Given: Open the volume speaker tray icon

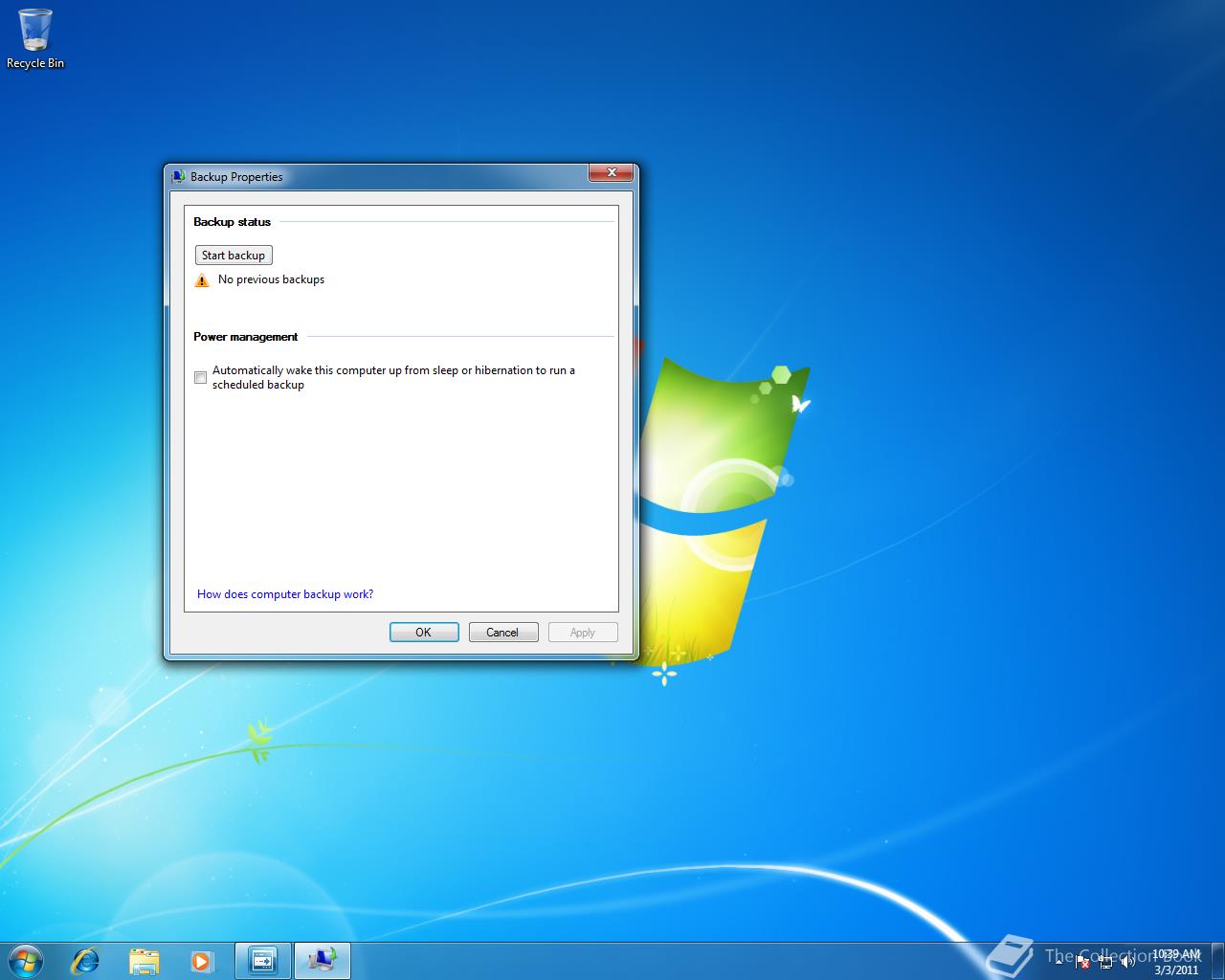Looking at the screenshot, I should pyautogui.click(x=1128, y=962).
